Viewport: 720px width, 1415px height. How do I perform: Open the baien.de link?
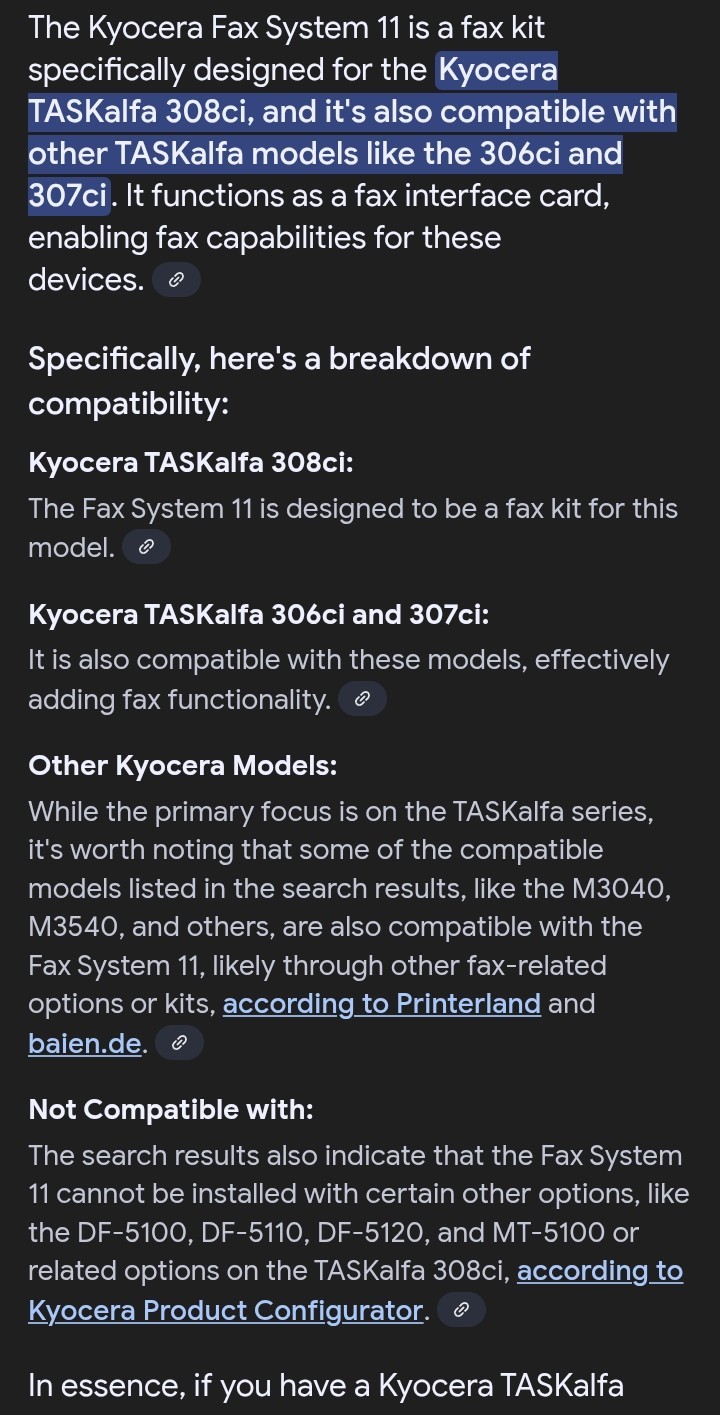[x=85, y=1043]
